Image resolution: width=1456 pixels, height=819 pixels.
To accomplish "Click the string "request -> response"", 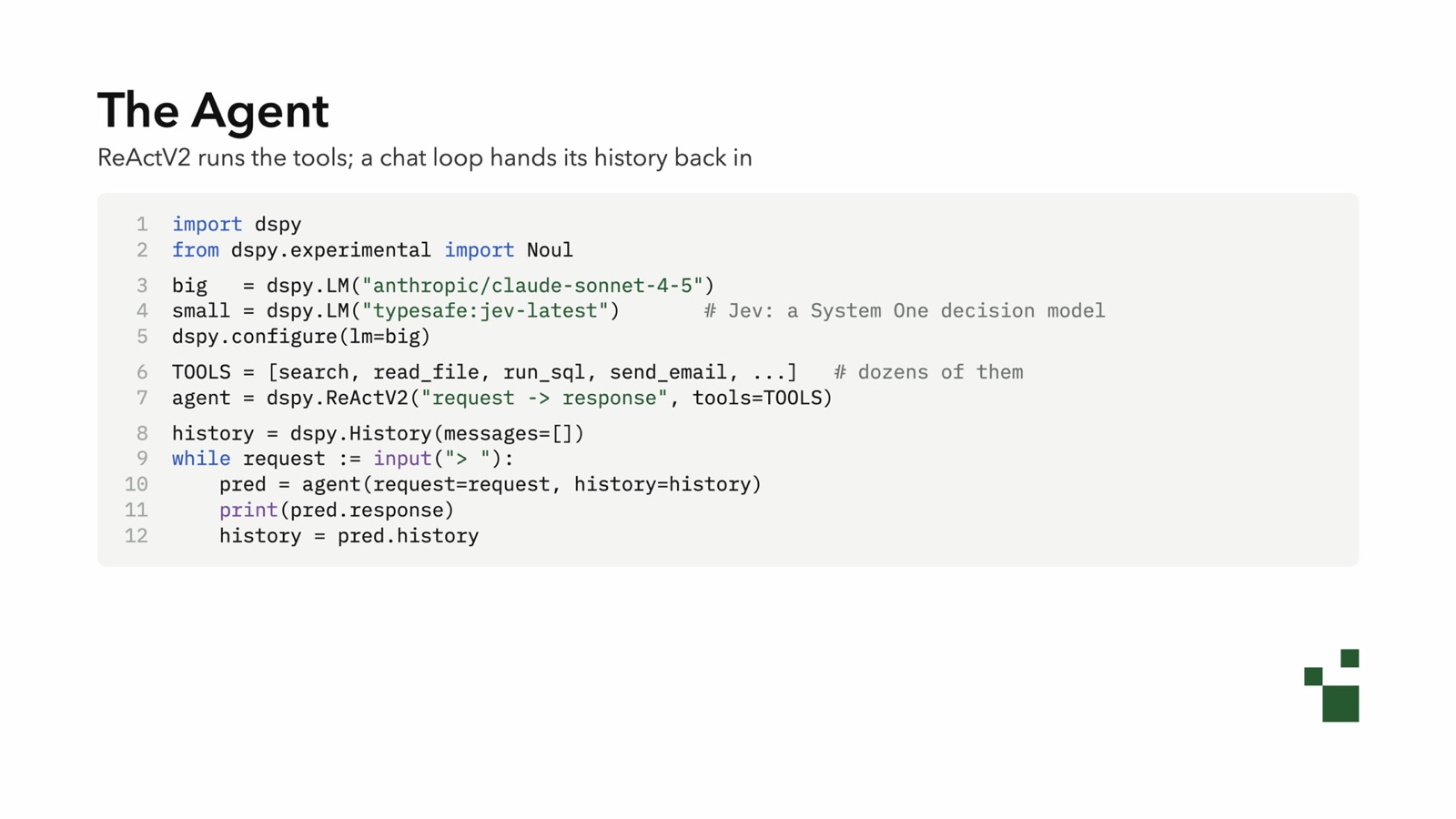I will tap(544, 399).
